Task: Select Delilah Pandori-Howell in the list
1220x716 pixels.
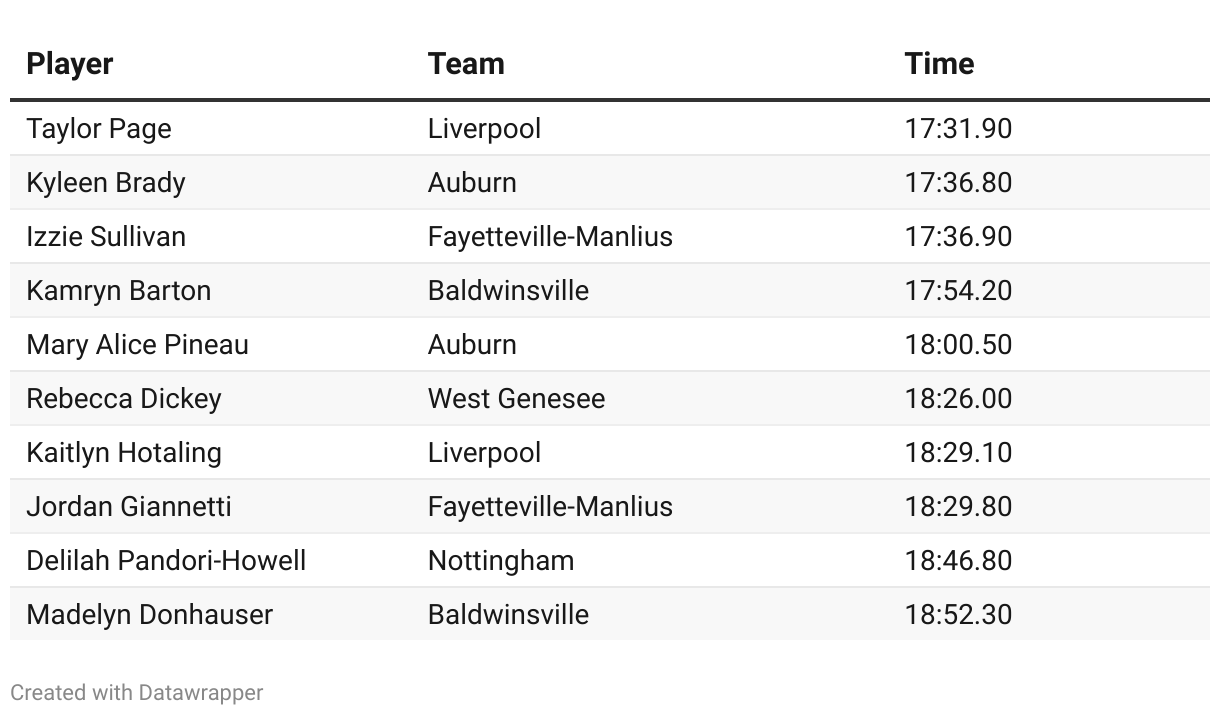Action: (x=166, y=561)
